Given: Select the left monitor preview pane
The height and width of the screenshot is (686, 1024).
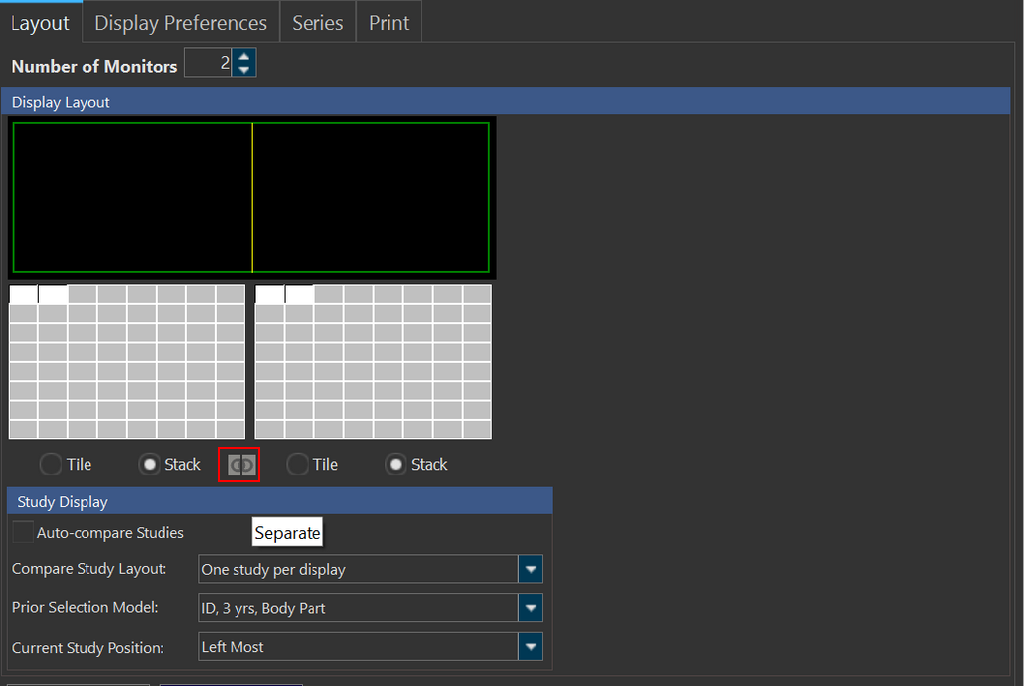Looking at the screenshot, I should coord(132,197).
